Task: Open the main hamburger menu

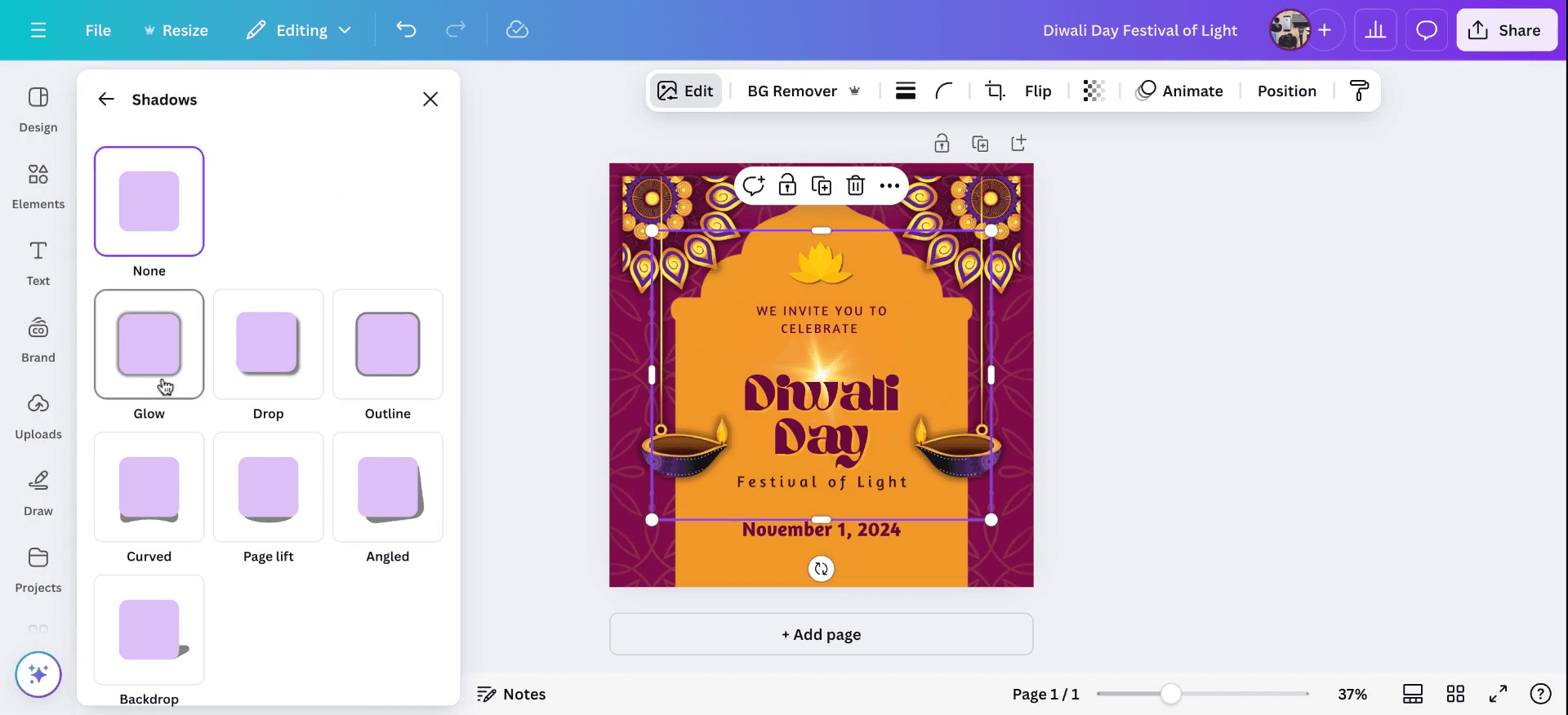Action: coord(38,30)
